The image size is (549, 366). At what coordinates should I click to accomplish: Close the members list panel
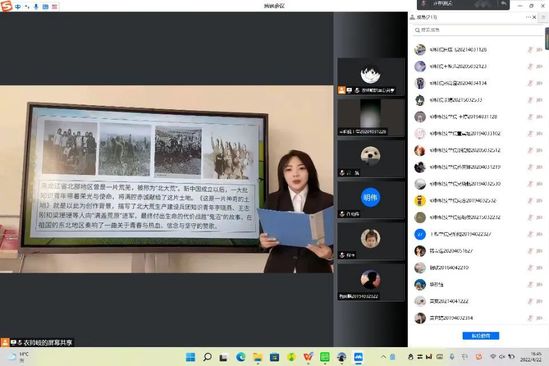(534, 17)
